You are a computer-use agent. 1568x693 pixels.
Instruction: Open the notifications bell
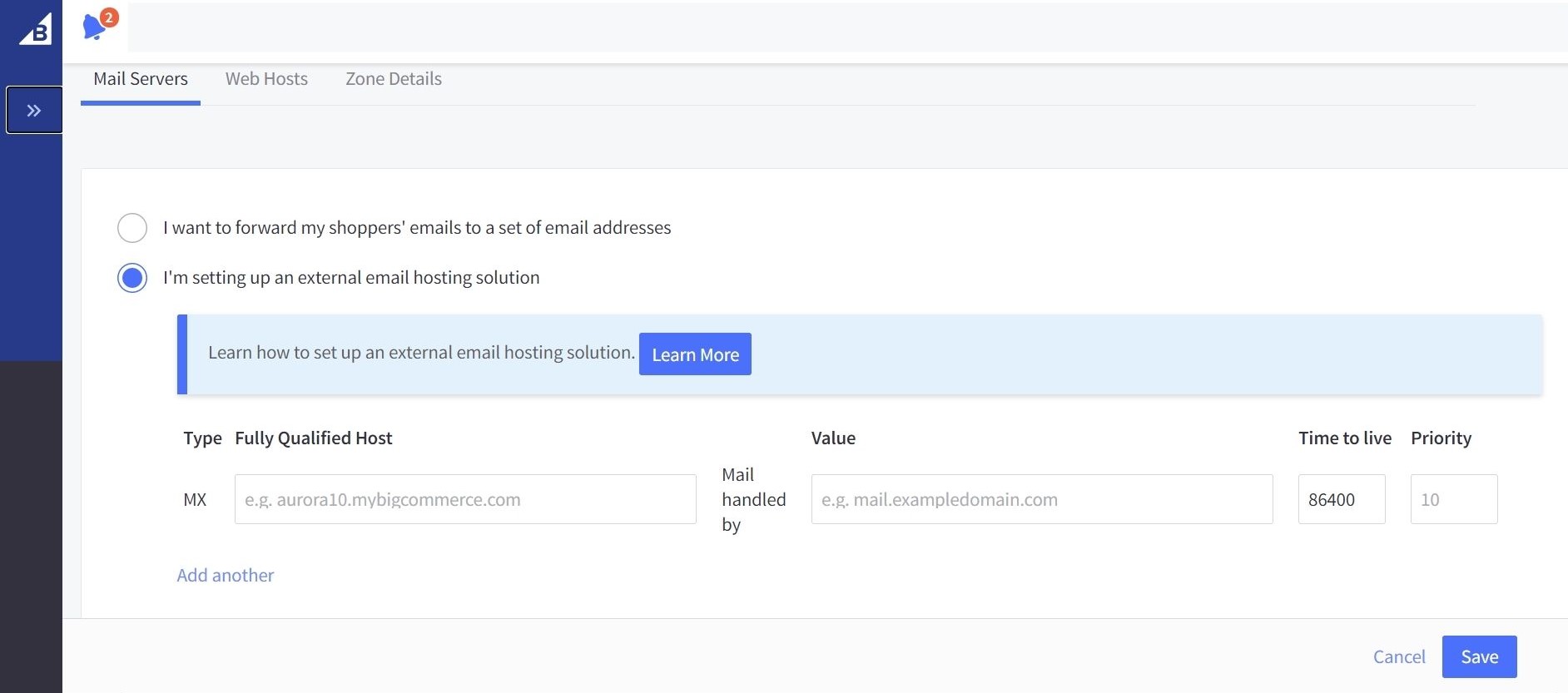click(94, 28)
